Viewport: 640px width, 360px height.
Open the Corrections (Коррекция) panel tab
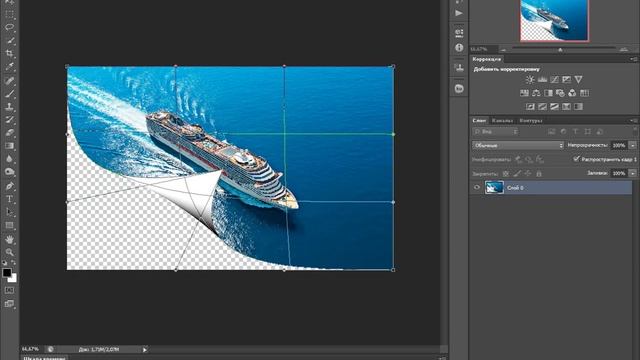(x=487, y=59)
